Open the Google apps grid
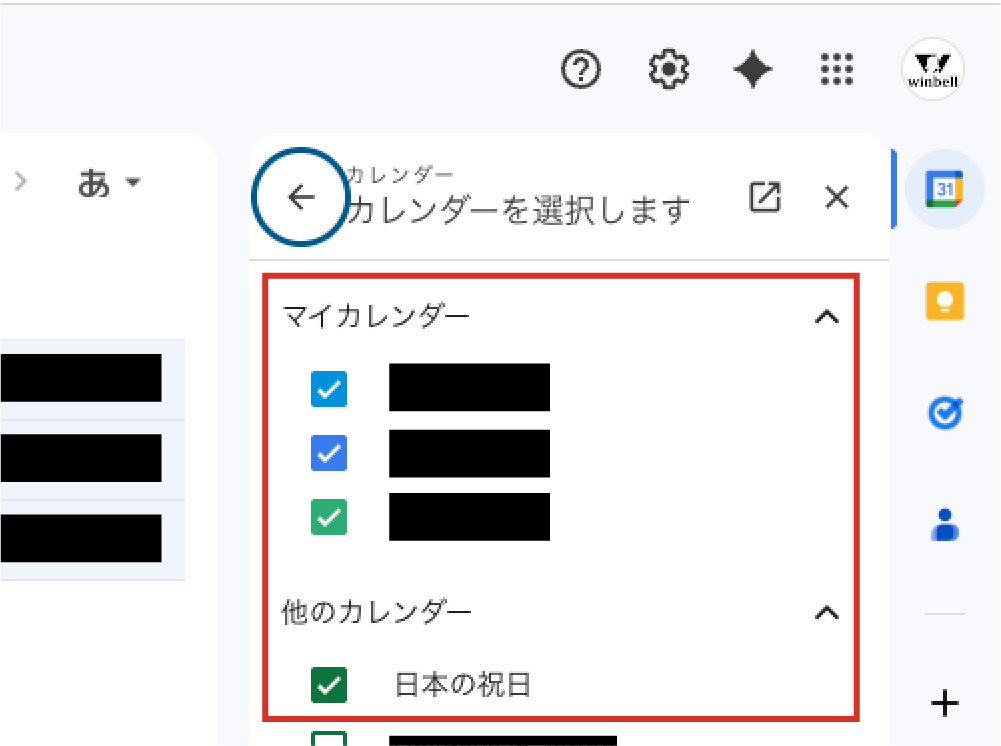Image resolution: width=1001 pixels, height=746 pixels. tap(836, 70)
